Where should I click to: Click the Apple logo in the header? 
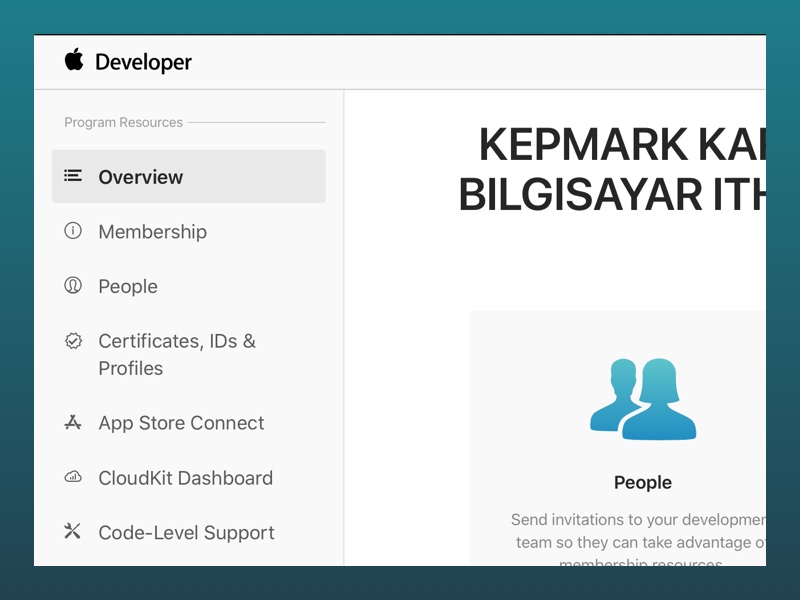click(x=72, y=61)
